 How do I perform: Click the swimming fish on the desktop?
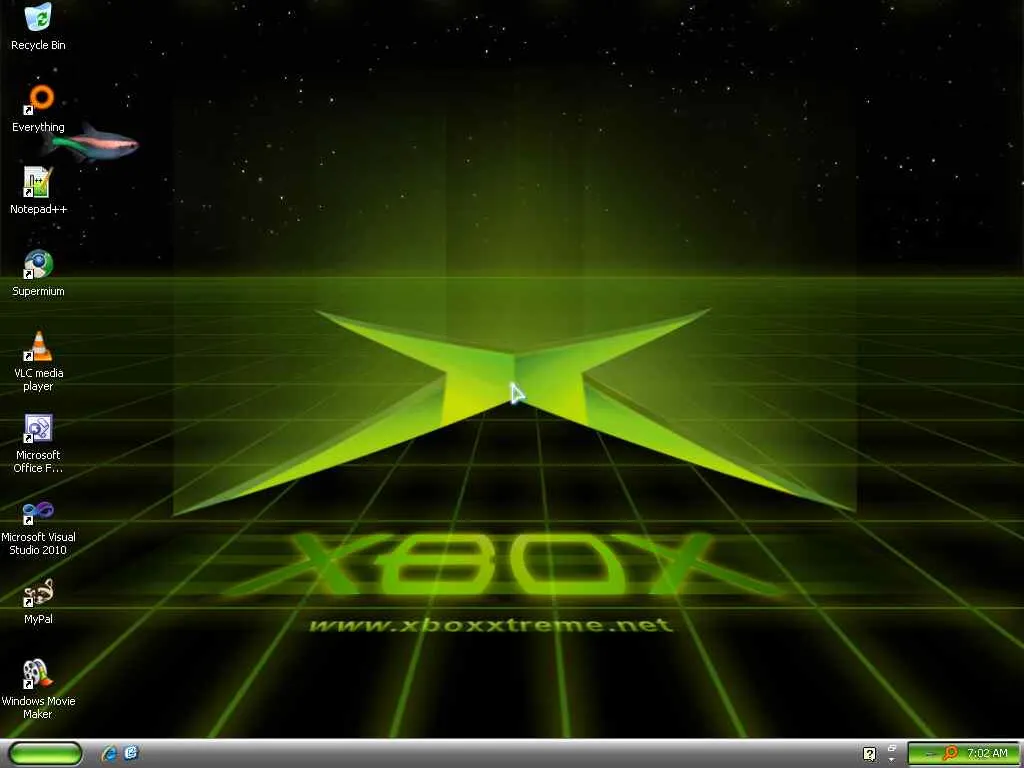click(x=91, y=144)
